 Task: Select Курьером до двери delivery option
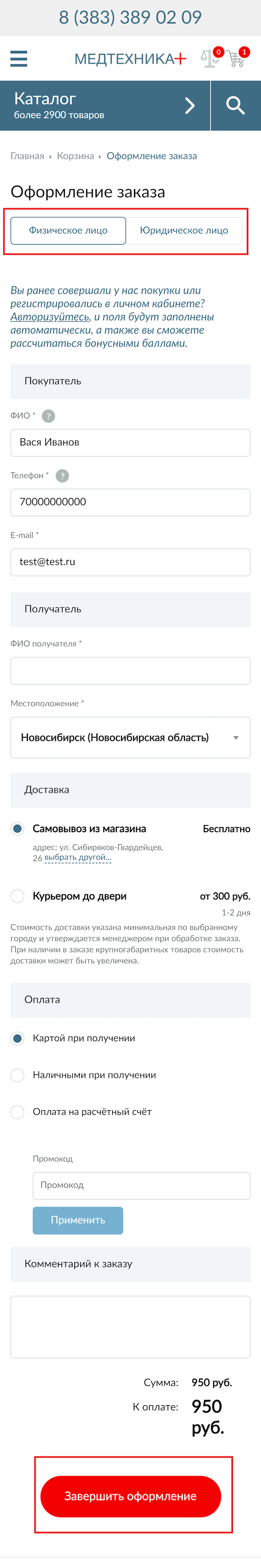[18, 896]
